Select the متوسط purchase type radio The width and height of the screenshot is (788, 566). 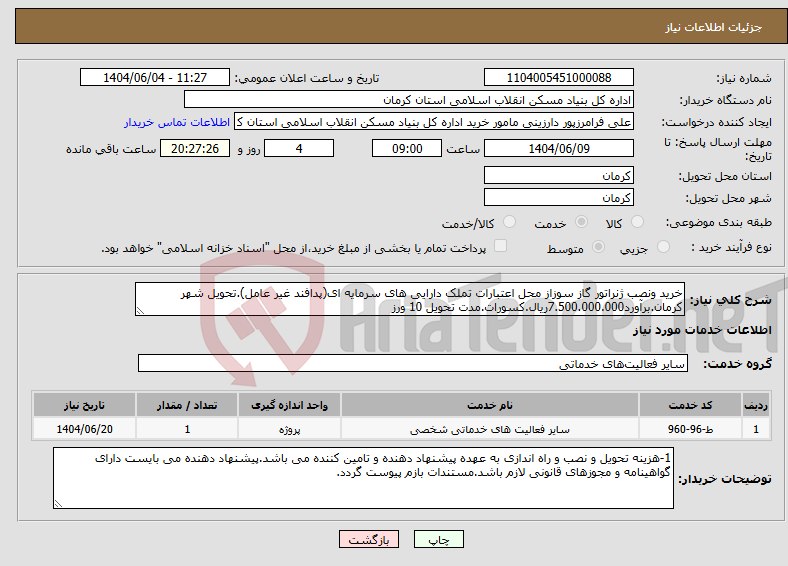[x=599, y=246]
